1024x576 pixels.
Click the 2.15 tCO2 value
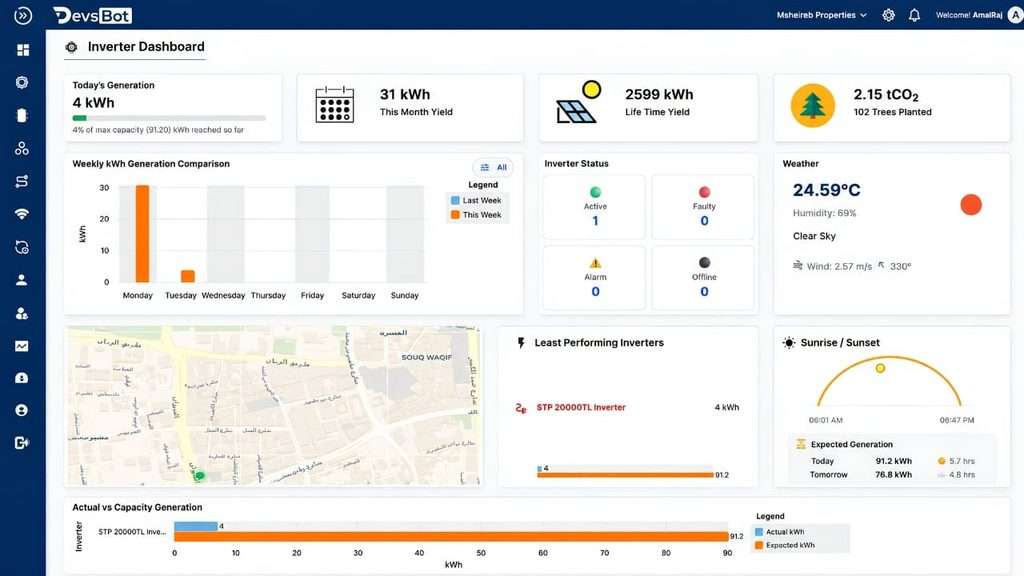tap(886, 95)
